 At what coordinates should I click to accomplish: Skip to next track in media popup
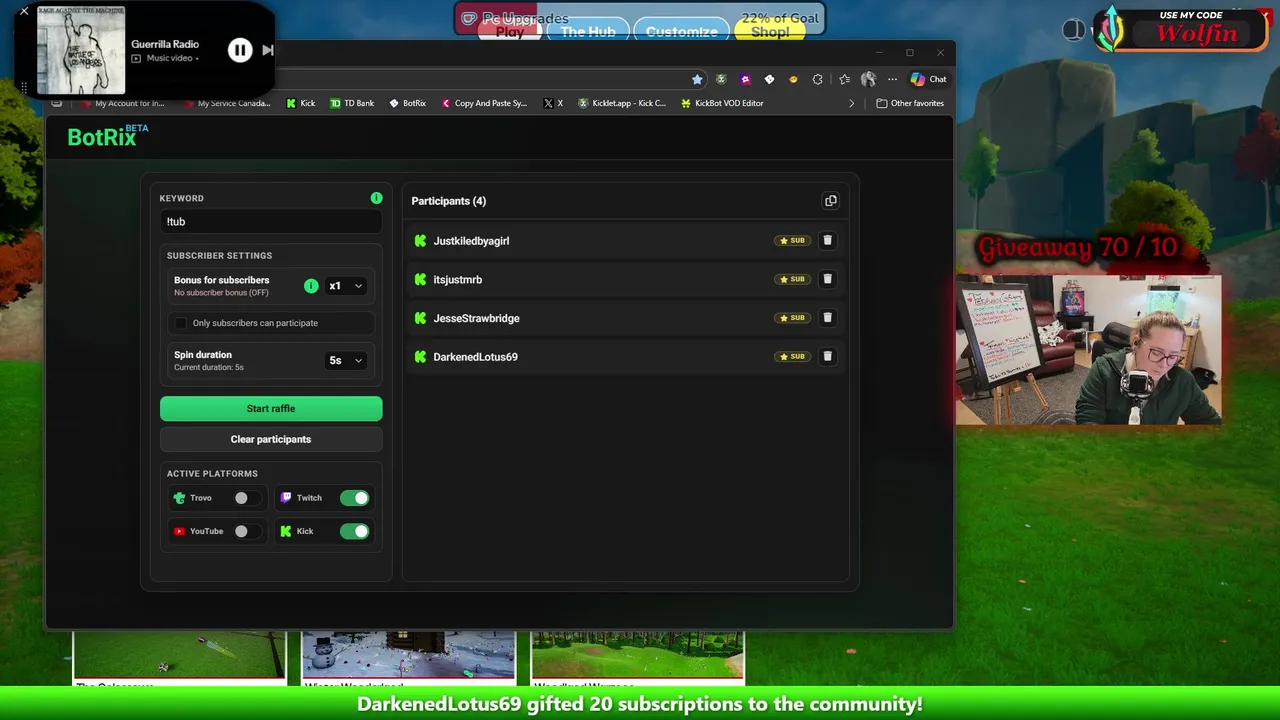coord(267,50)
